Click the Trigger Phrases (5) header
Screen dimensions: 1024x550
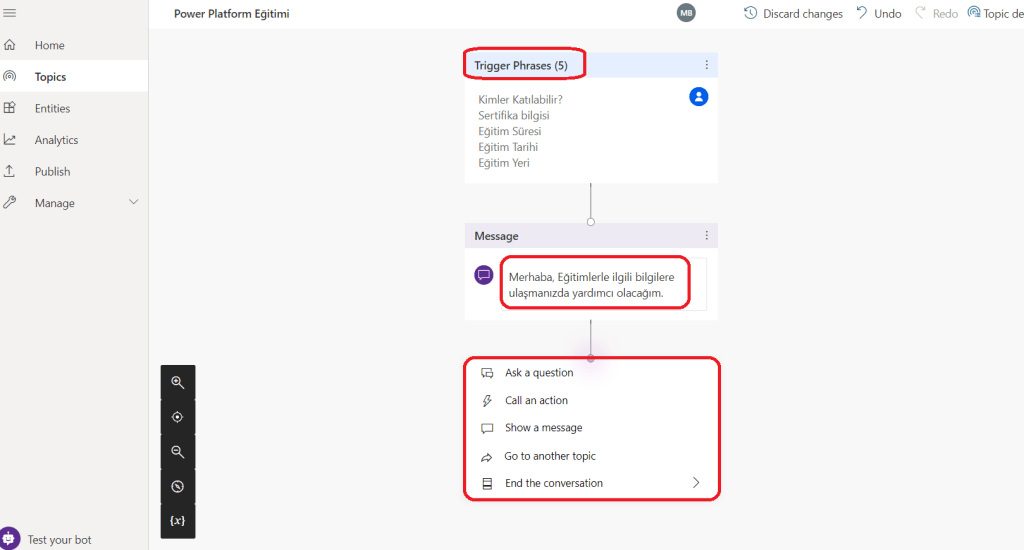[521, 66]
